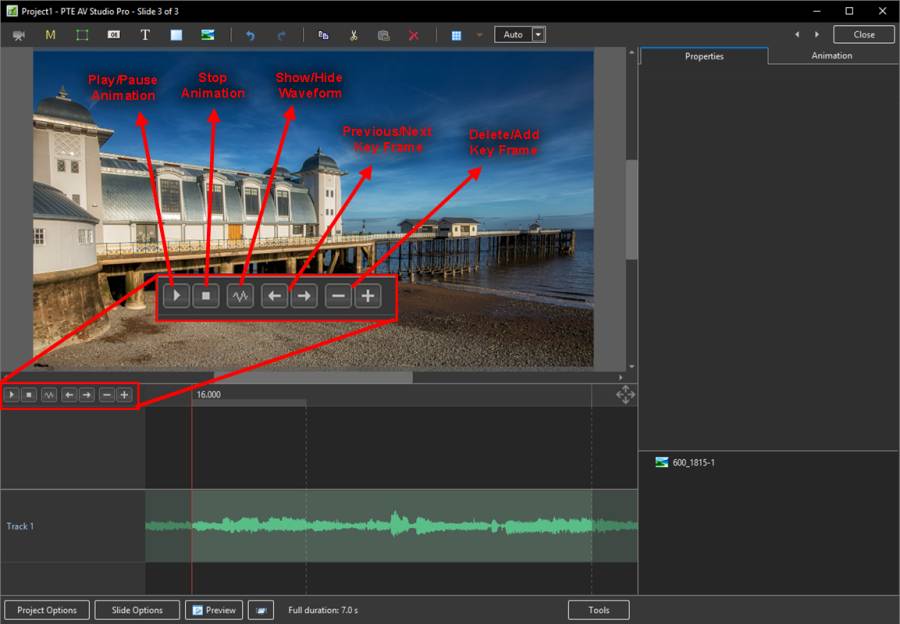Click the Mask (M) icon in toolbar

click(x=51, y=35)
